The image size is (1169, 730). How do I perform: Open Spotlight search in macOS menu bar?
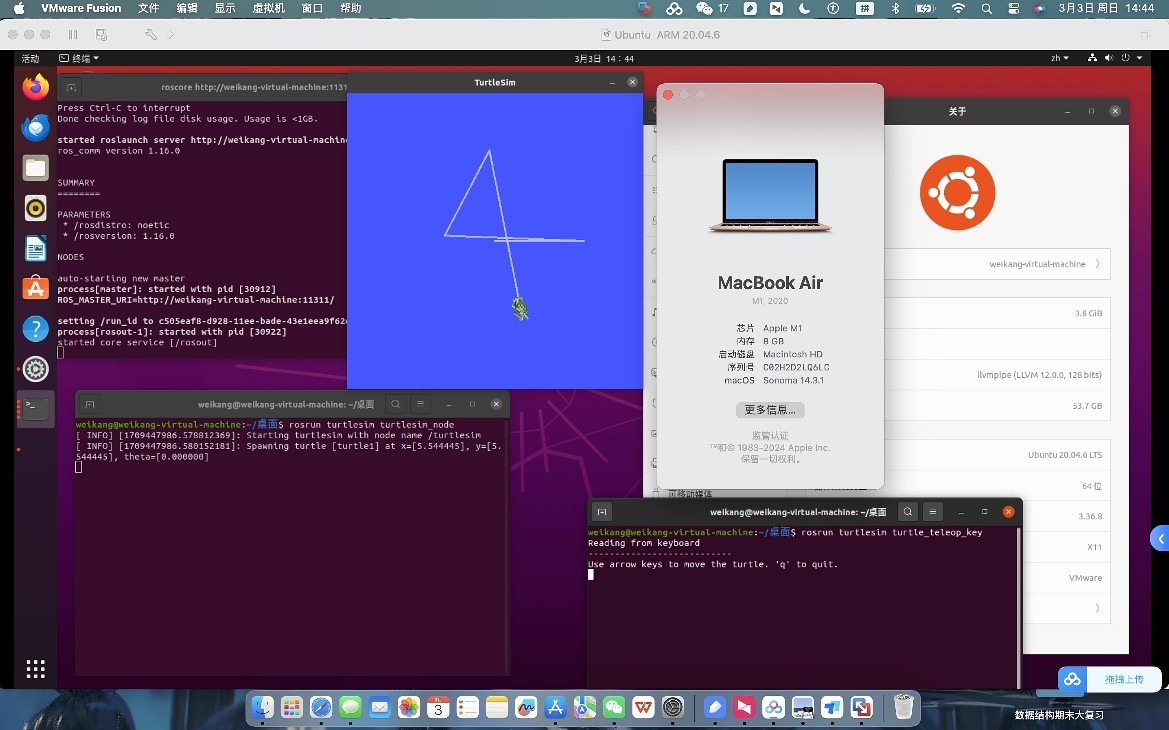[986, 8]
